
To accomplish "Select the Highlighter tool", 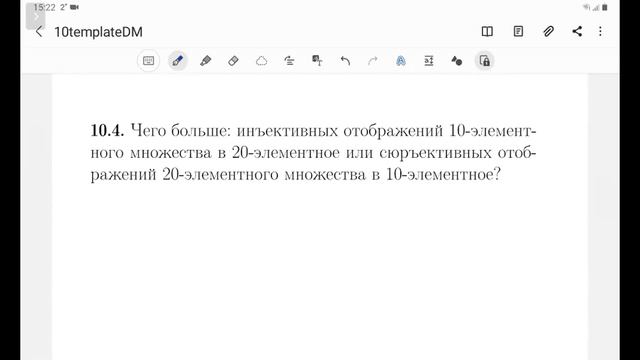I will (205, 61).
